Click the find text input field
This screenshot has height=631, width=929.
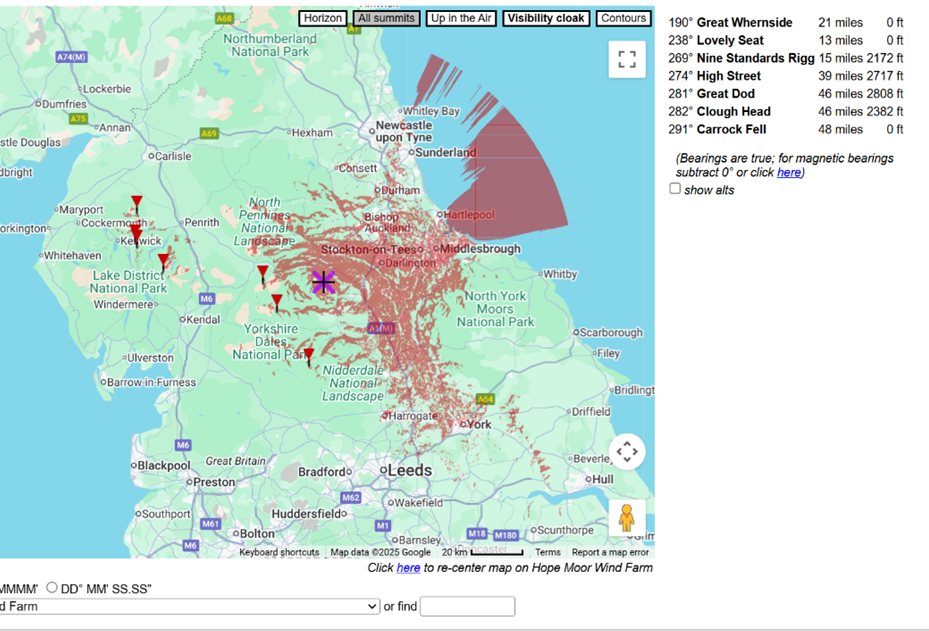[x=467, y=606]
